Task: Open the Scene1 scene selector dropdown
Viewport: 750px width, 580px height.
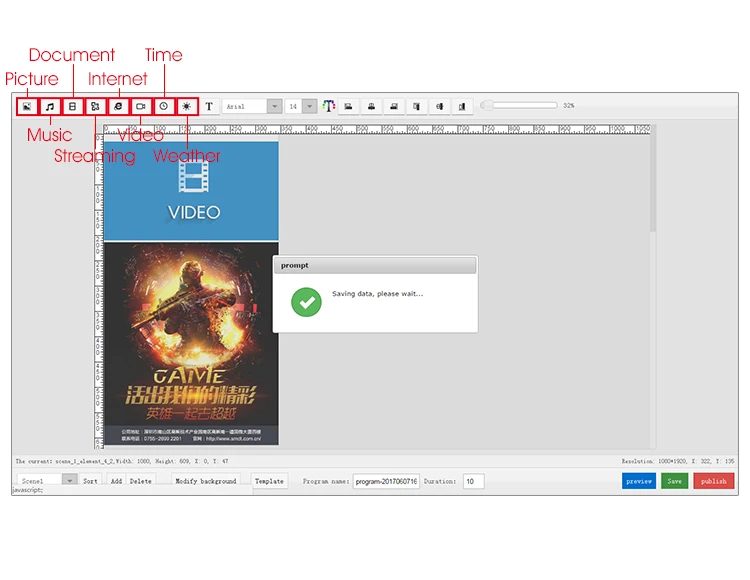Action: point(69,481)
